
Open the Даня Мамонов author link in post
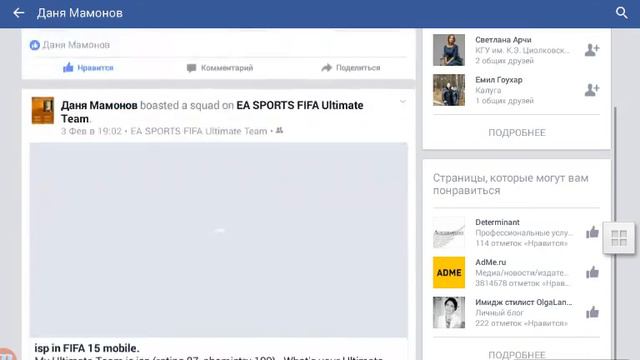(x=99, y=105)
